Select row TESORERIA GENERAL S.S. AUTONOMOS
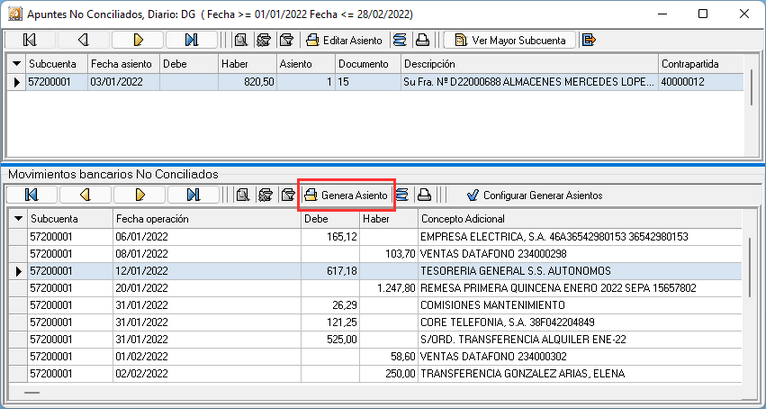Screen dimensions: 766x409 (376, 271)
